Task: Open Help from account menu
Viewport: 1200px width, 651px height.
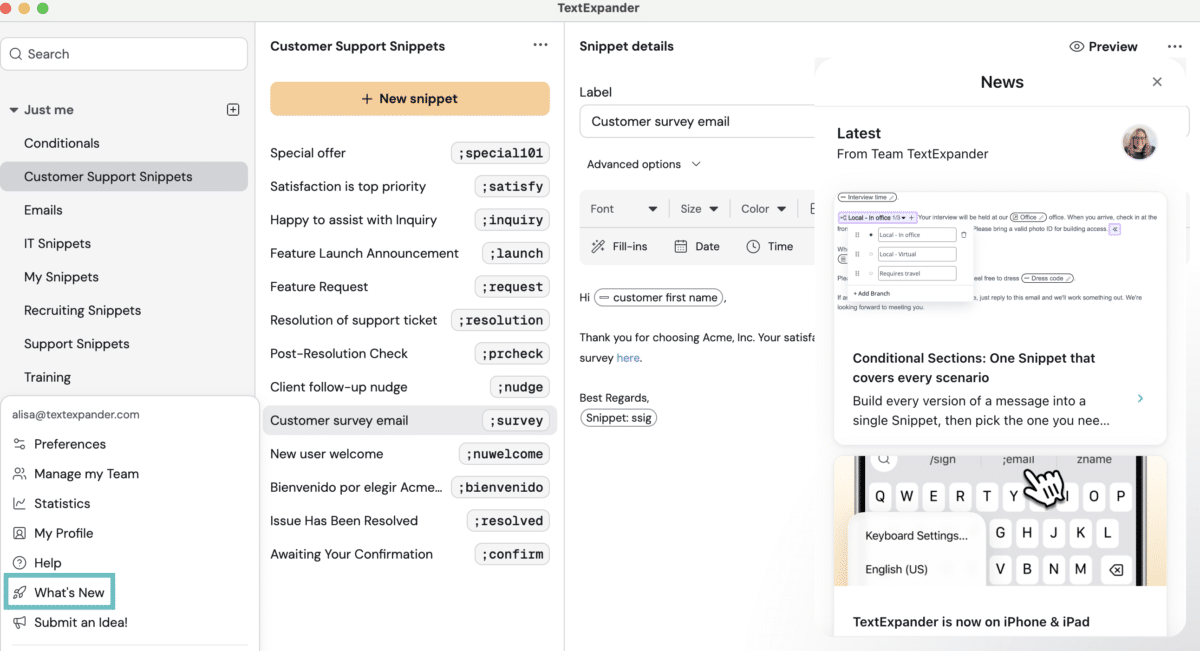Action: tap(37, 563)
